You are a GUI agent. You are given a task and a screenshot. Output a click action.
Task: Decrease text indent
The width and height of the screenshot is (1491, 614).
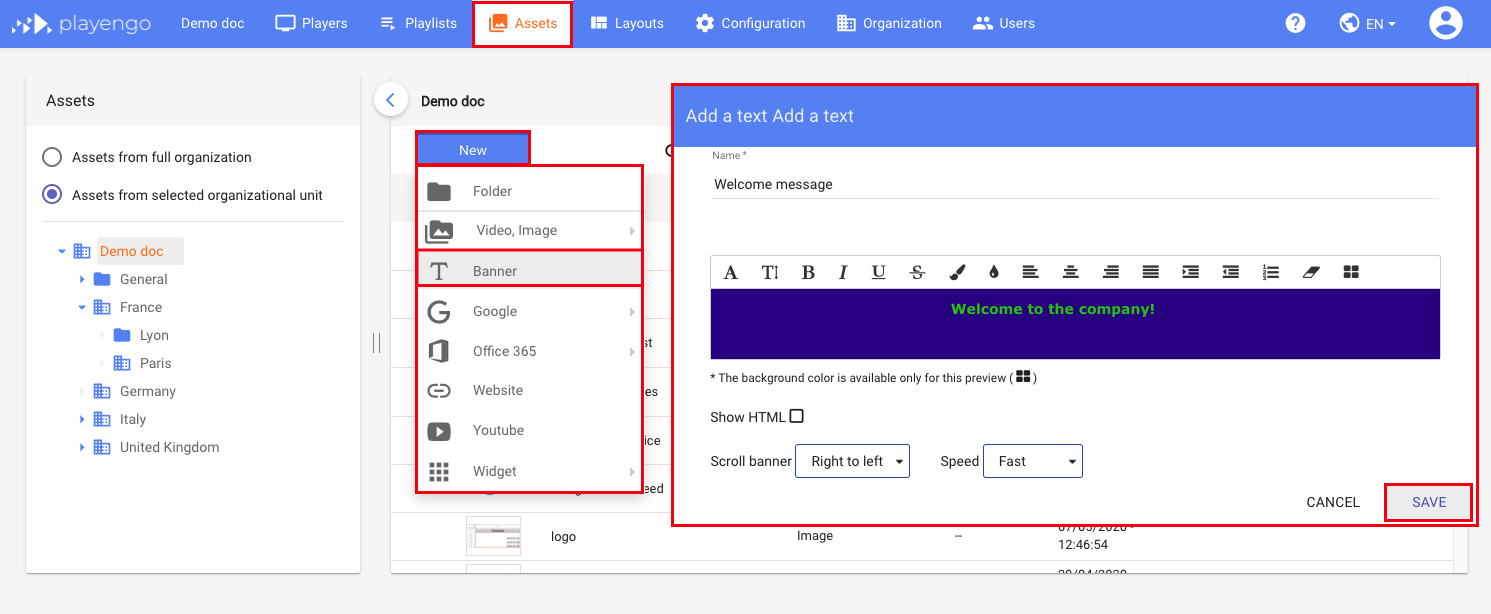[1231, 272]
